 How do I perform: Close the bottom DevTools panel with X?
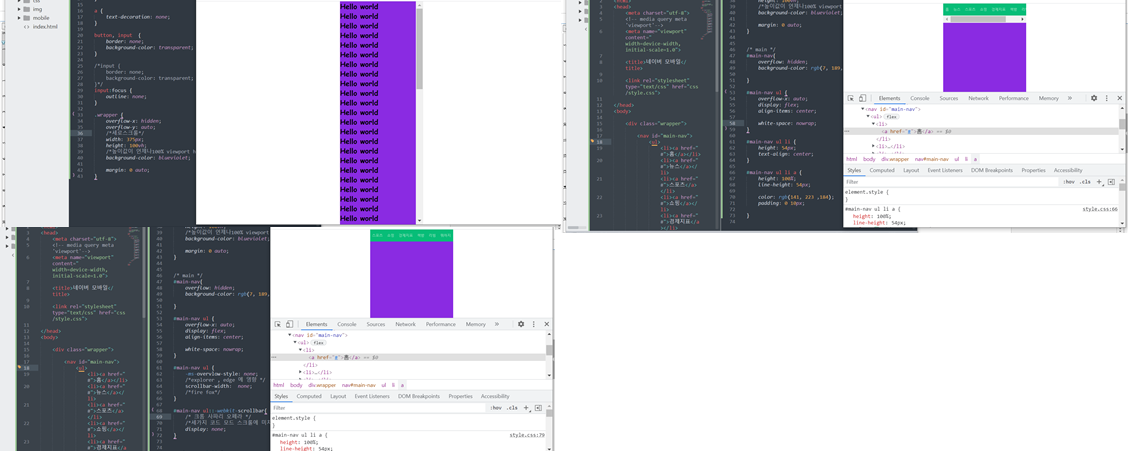pyautogui.click(x=546, y=325)
